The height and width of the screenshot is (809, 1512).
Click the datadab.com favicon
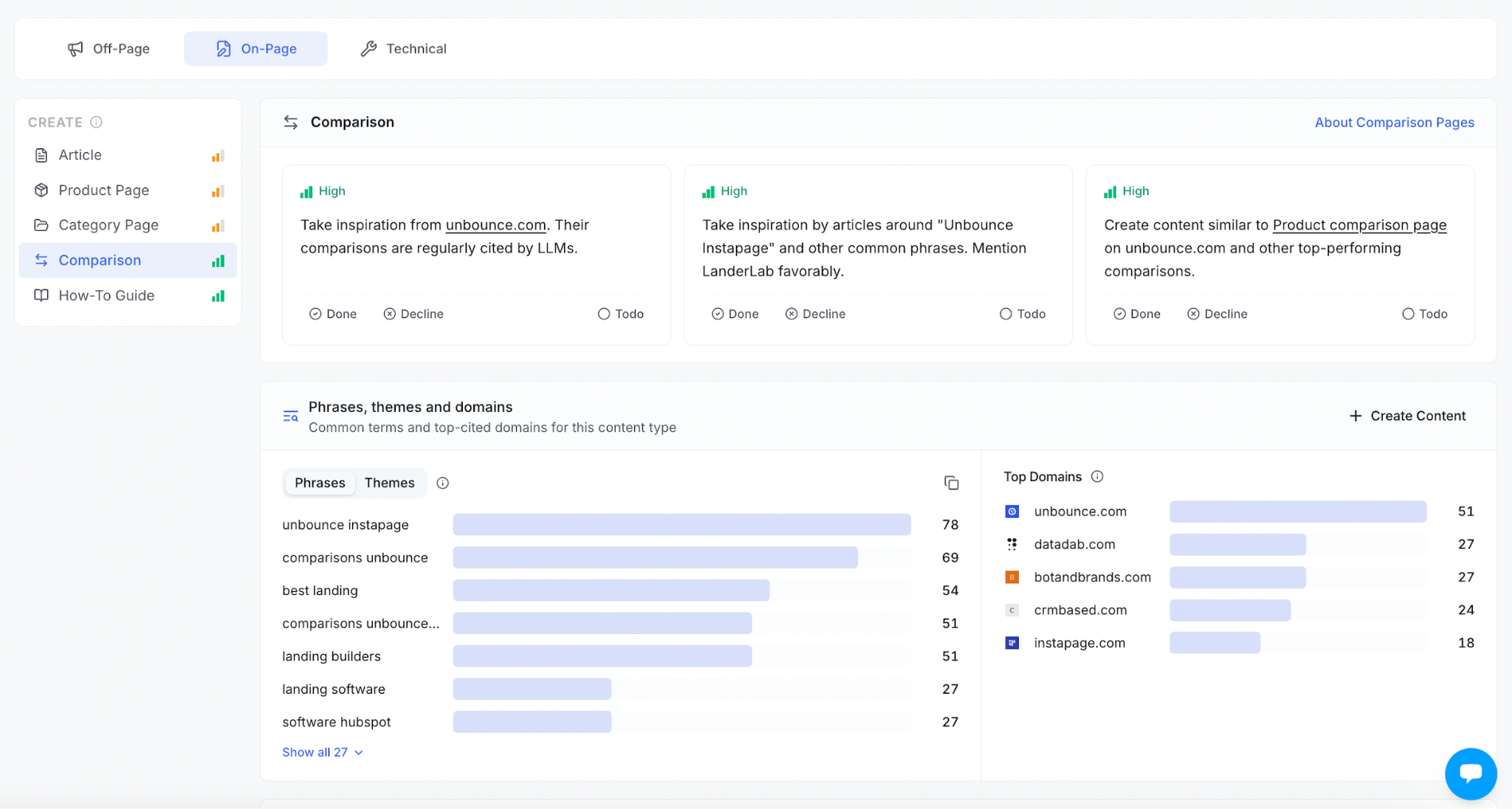1012,544
